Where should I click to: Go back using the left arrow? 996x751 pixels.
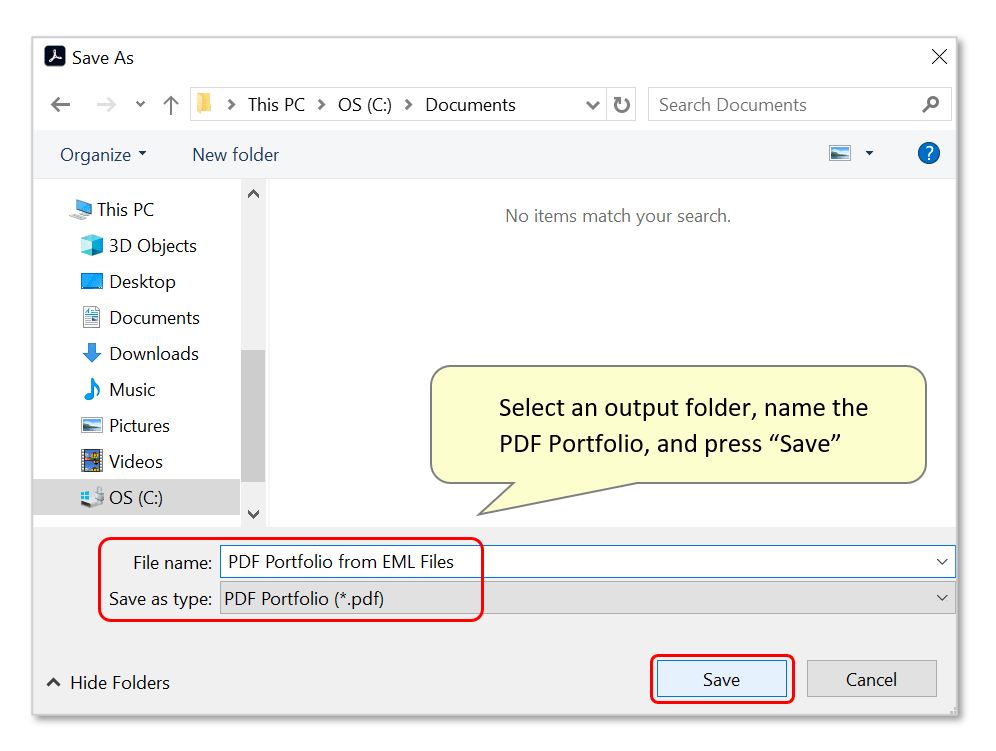60,105
